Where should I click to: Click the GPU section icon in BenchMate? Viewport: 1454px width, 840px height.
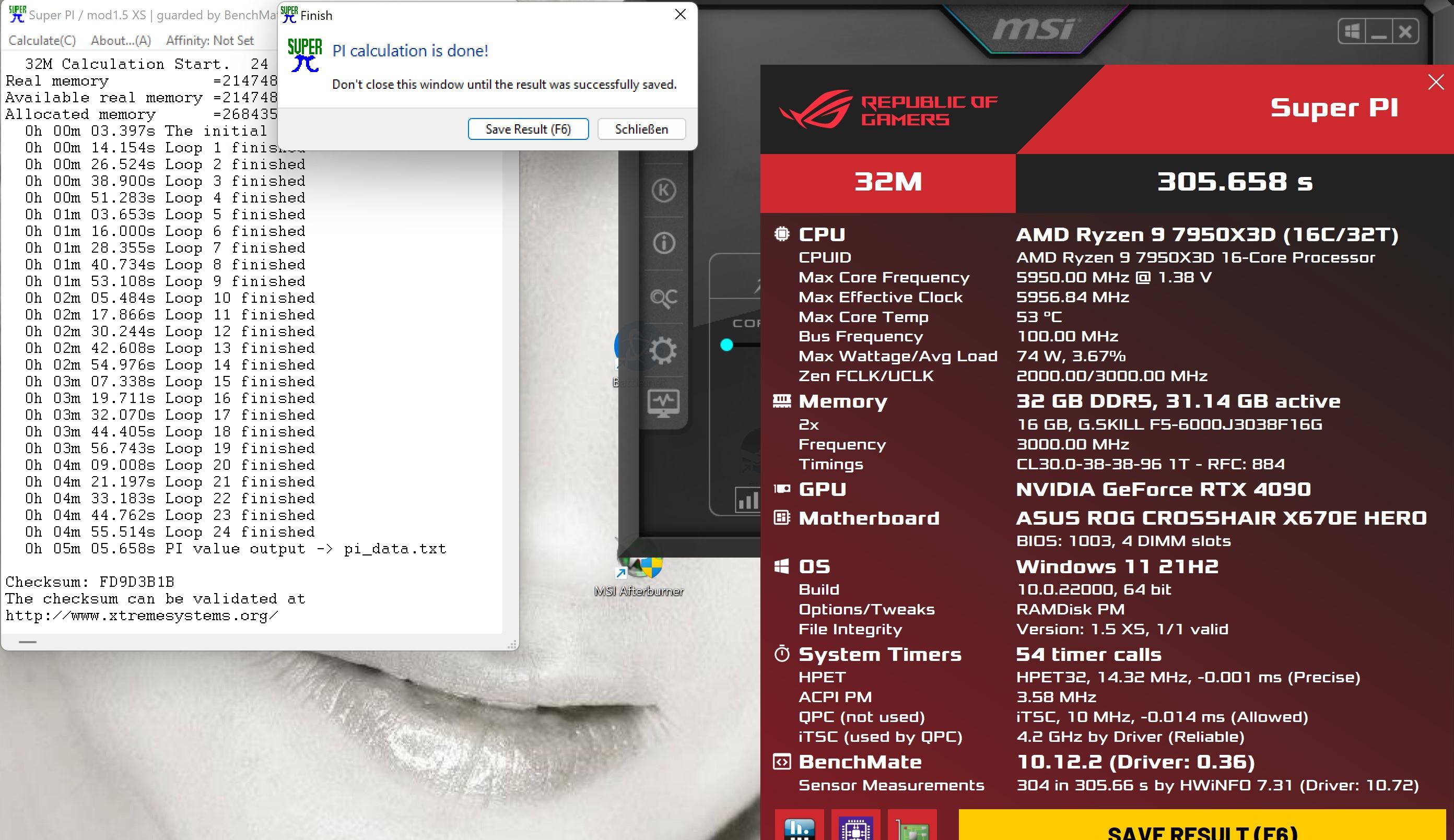pos(782,489)
